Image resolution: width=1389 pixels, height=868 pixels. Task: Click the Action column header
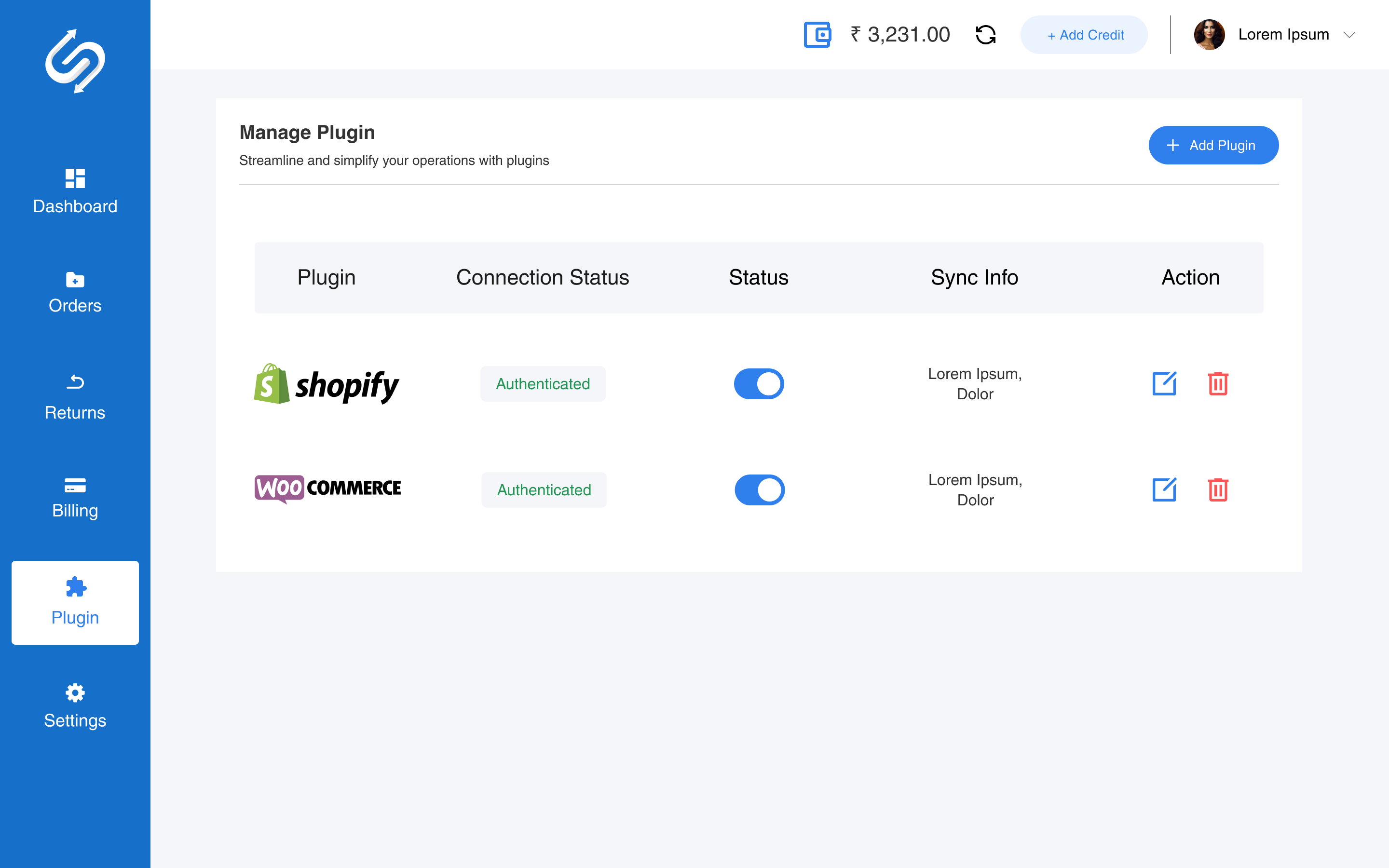[1190, 277]
